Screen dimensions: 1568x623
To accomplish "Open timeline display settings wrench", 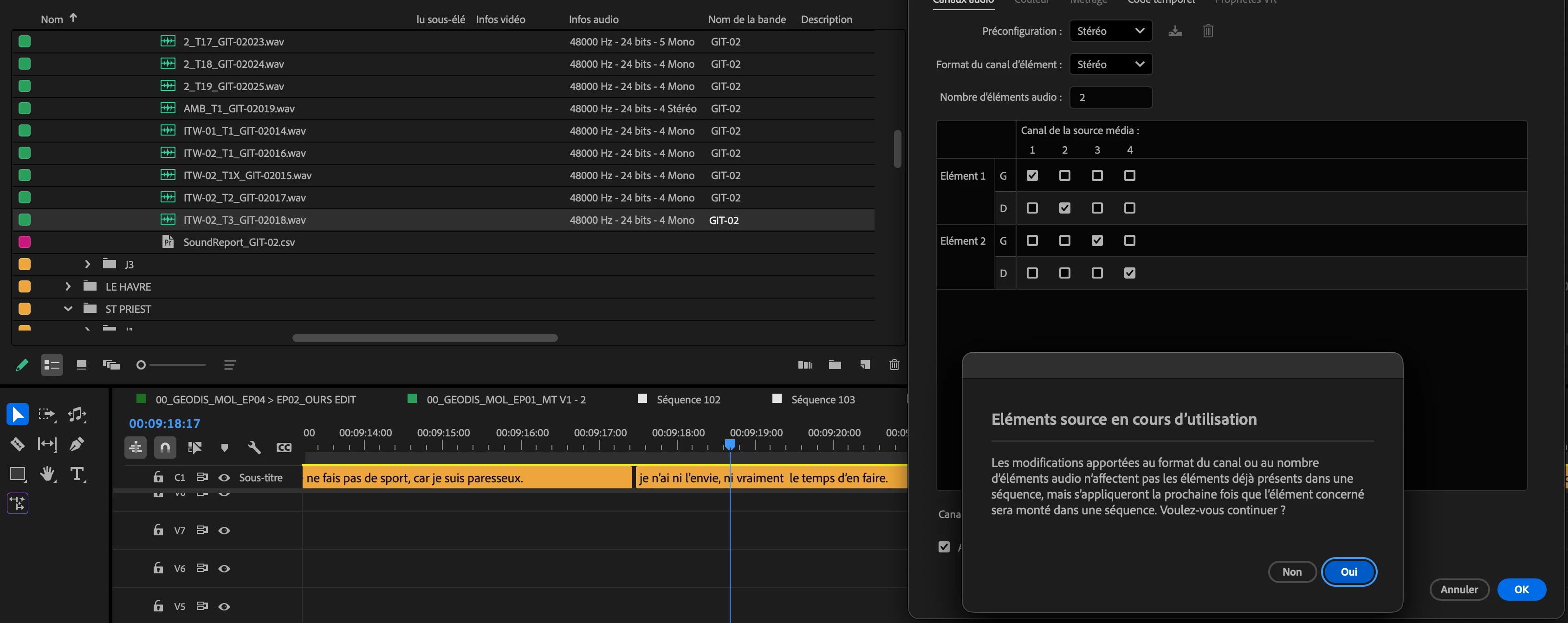I will [x=254, y=448].
